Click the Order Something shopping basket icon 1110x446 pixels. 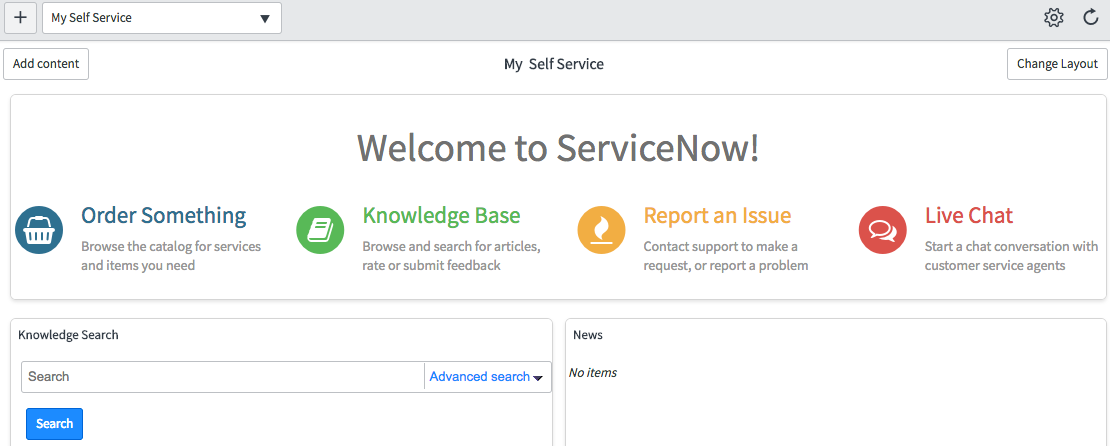click(39, 230)
